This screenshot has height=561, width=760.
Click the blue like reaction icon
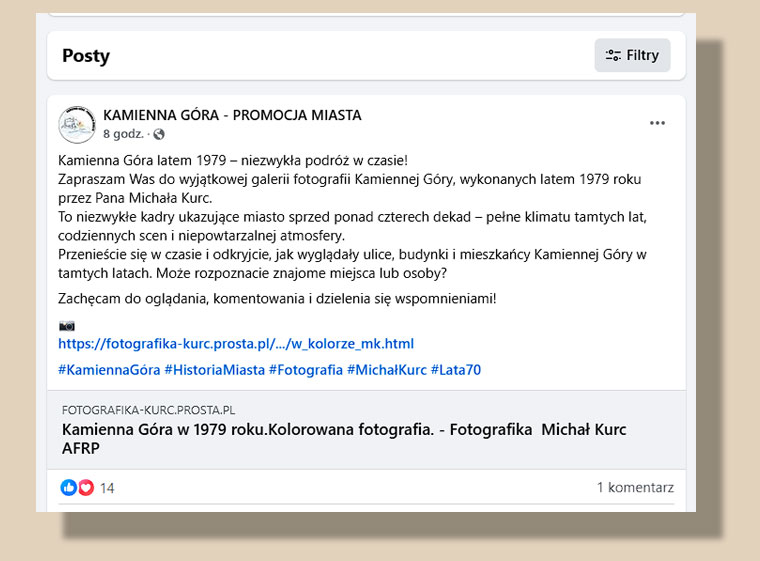click(68, 487)
